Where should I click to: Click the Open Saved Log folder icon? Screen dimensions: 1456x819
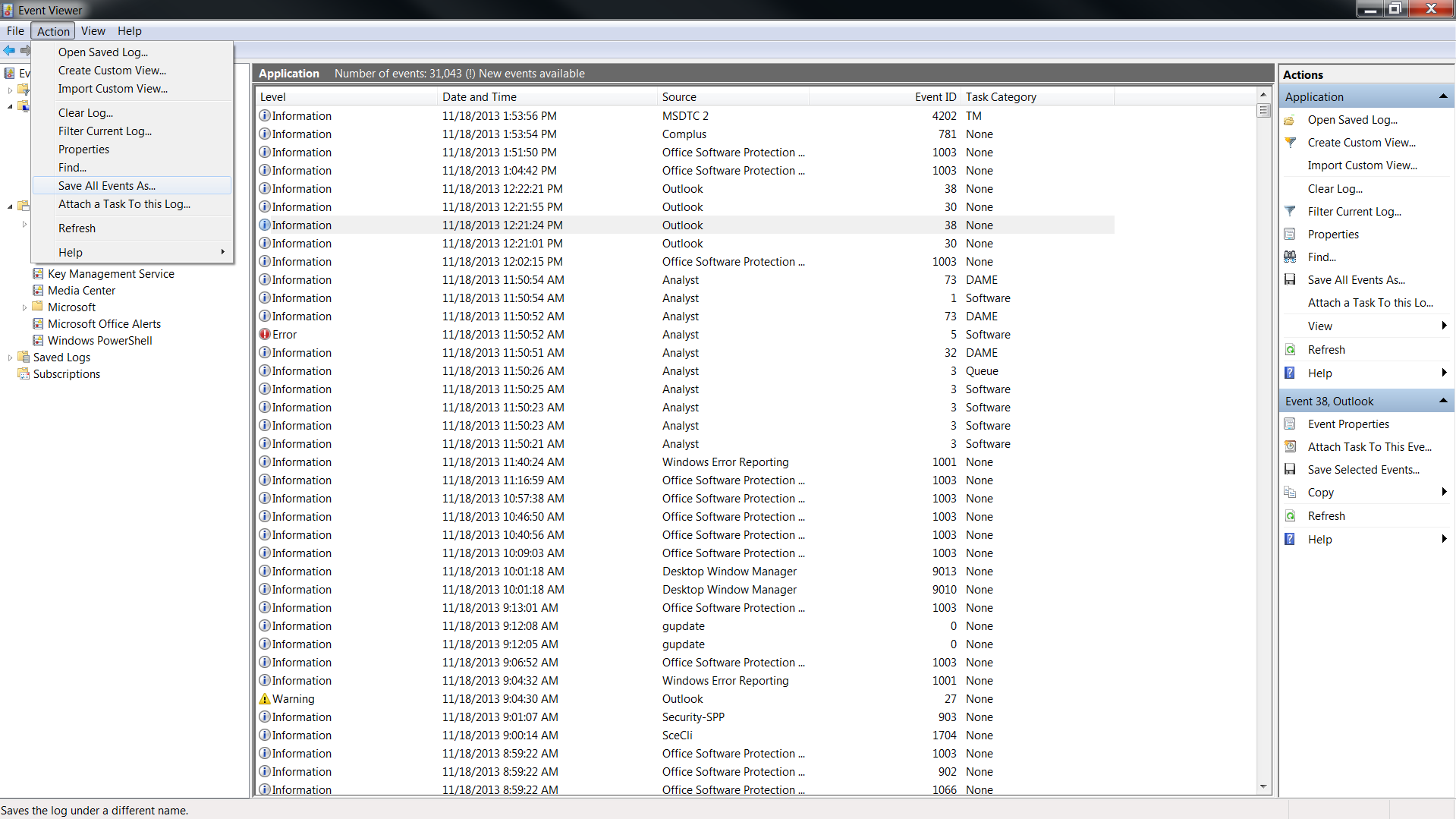1290,120
